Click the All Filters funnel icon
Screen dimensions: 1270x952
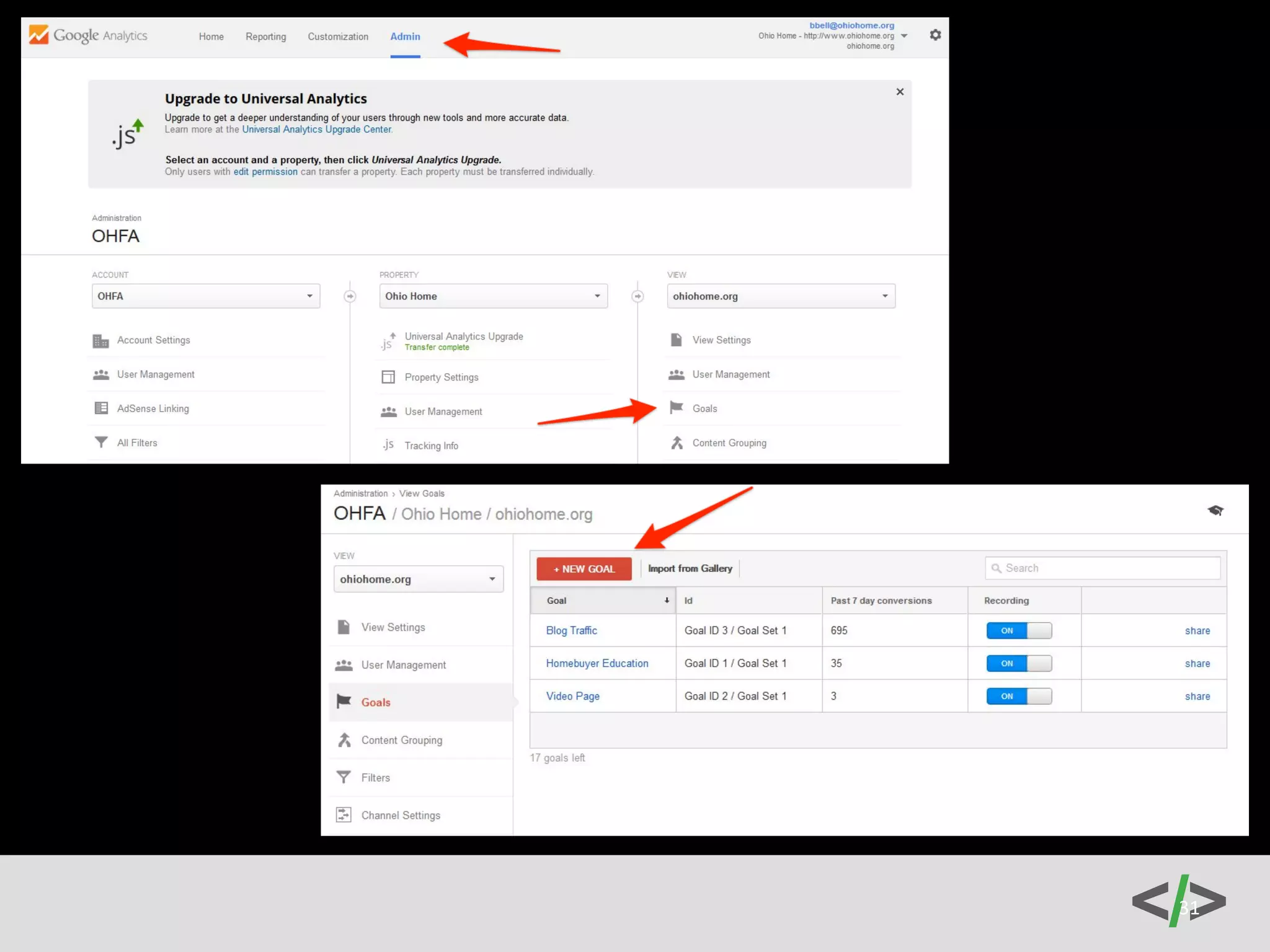tap(101, 443)
